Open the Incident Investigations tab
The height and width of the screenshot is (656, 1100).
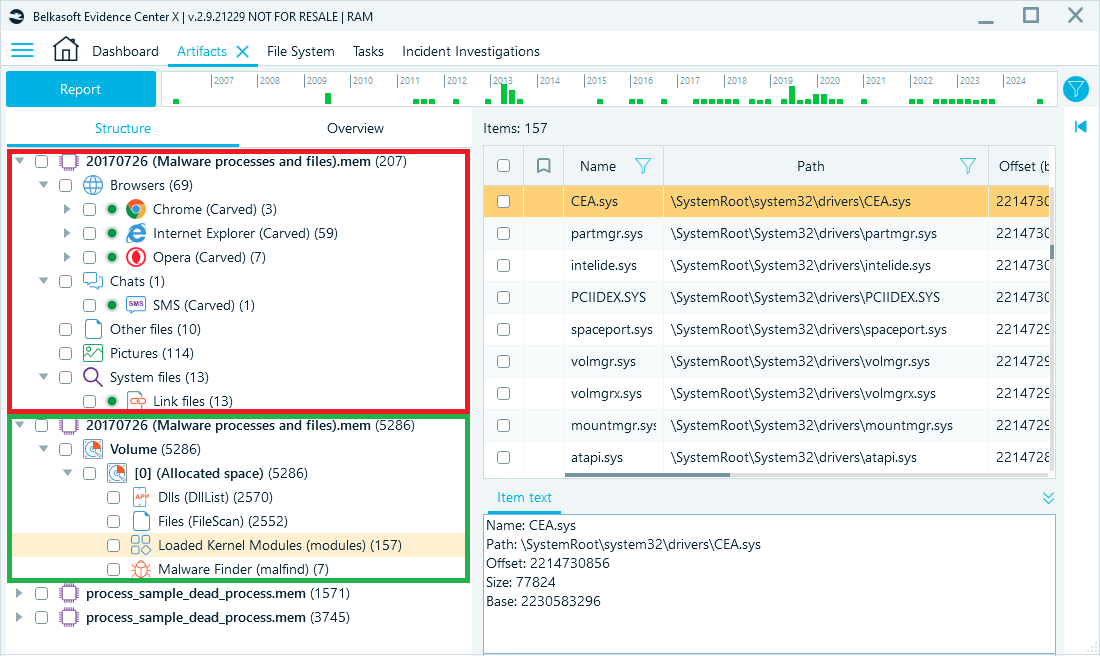pos(470,51)
